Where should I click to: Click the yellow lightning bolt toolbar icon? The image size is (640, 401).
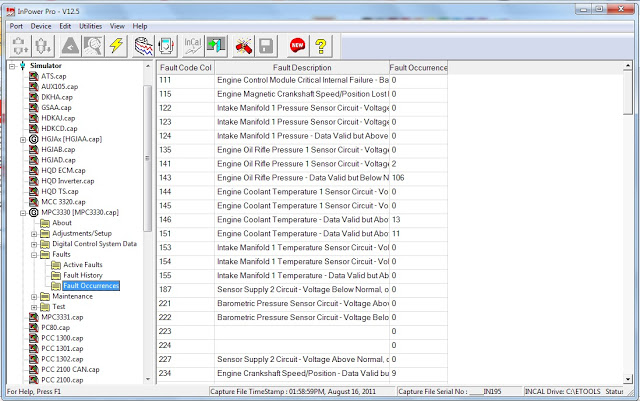coord(116,45)
